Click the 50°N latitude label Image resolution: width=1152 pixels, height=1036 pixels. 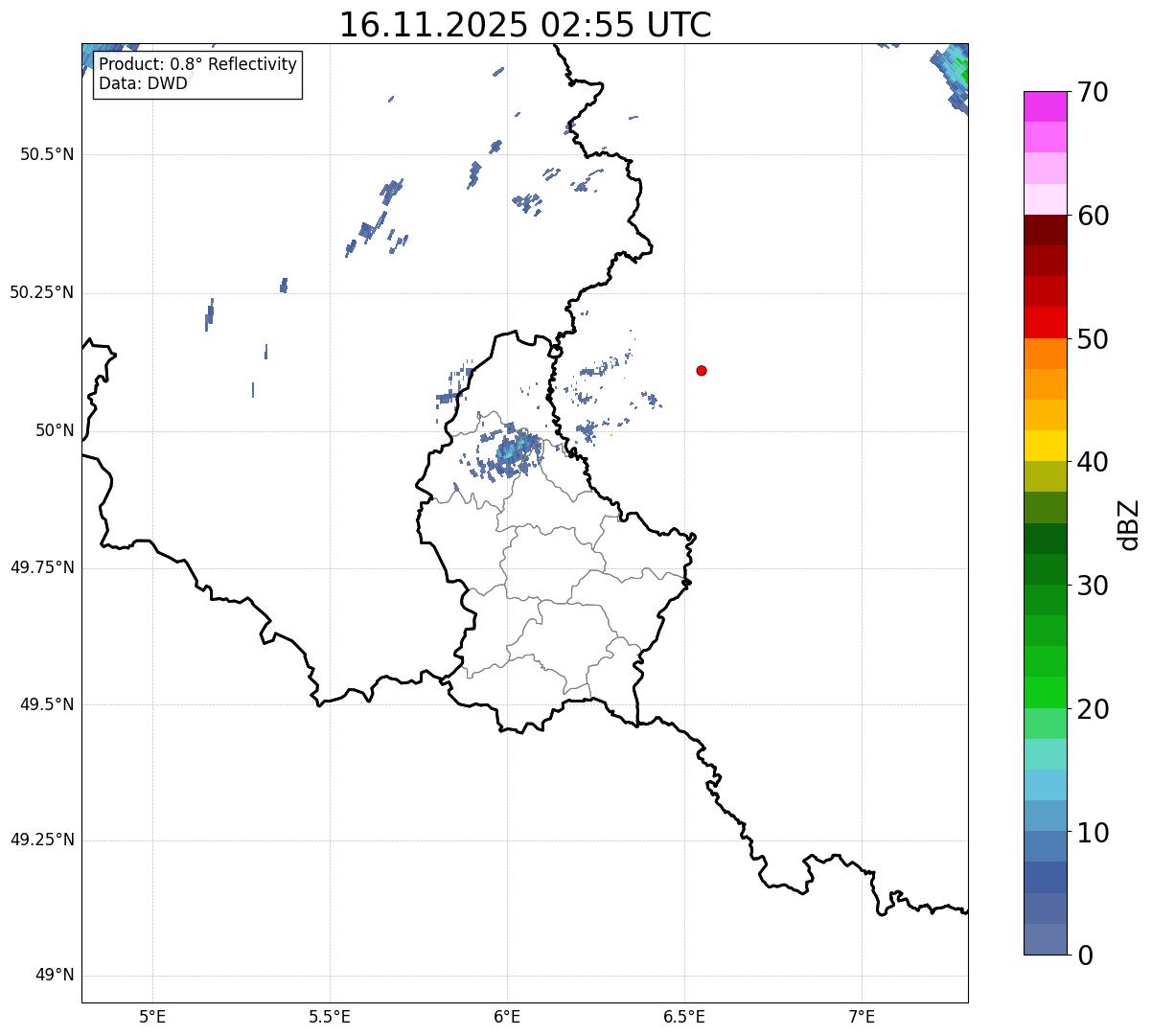(55, 430)
